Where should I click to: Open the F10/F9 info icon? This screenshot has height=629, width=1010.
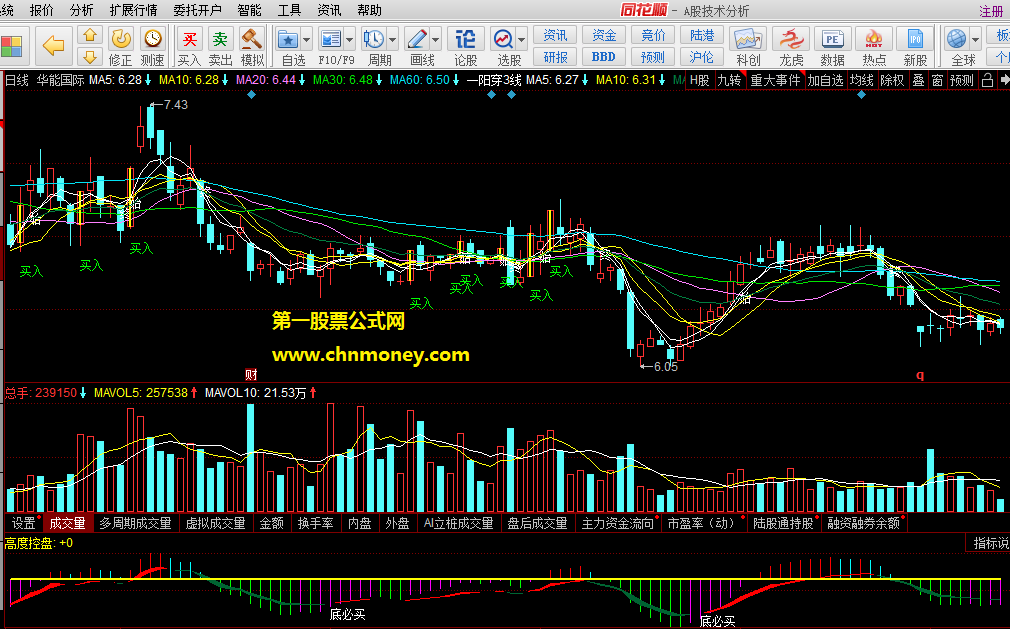click(x=330, y=39)
